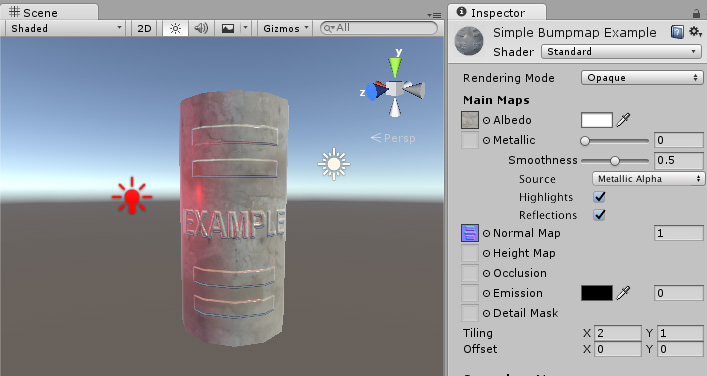Click the Offset X field
This screenshot has height=376, width=707.
click(617, 349)
